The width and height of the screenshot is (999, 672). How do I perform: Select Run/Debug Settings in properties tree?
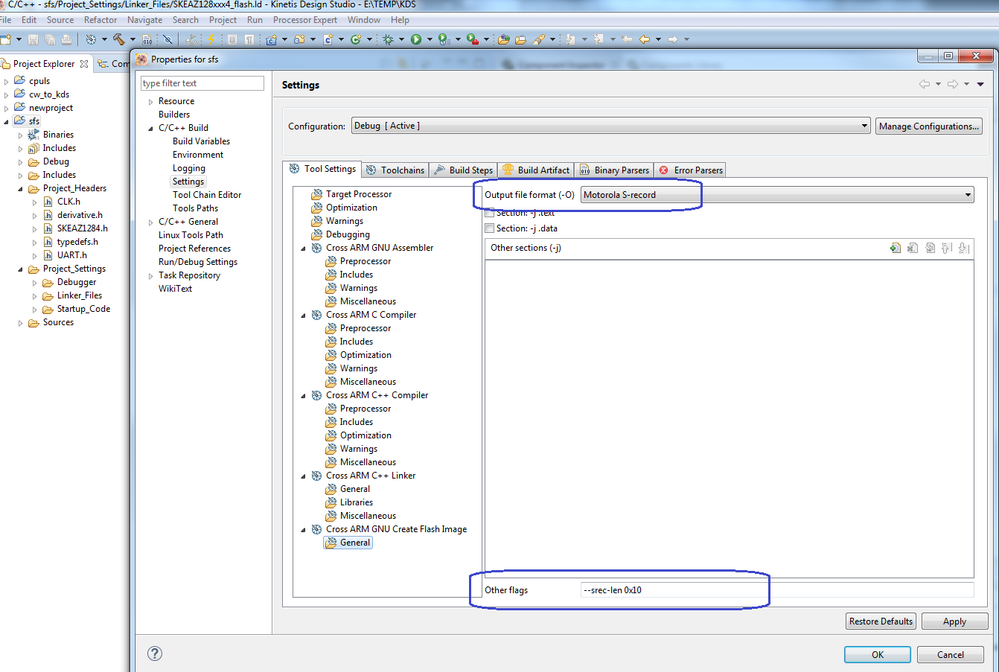click(x=198, y=262)
